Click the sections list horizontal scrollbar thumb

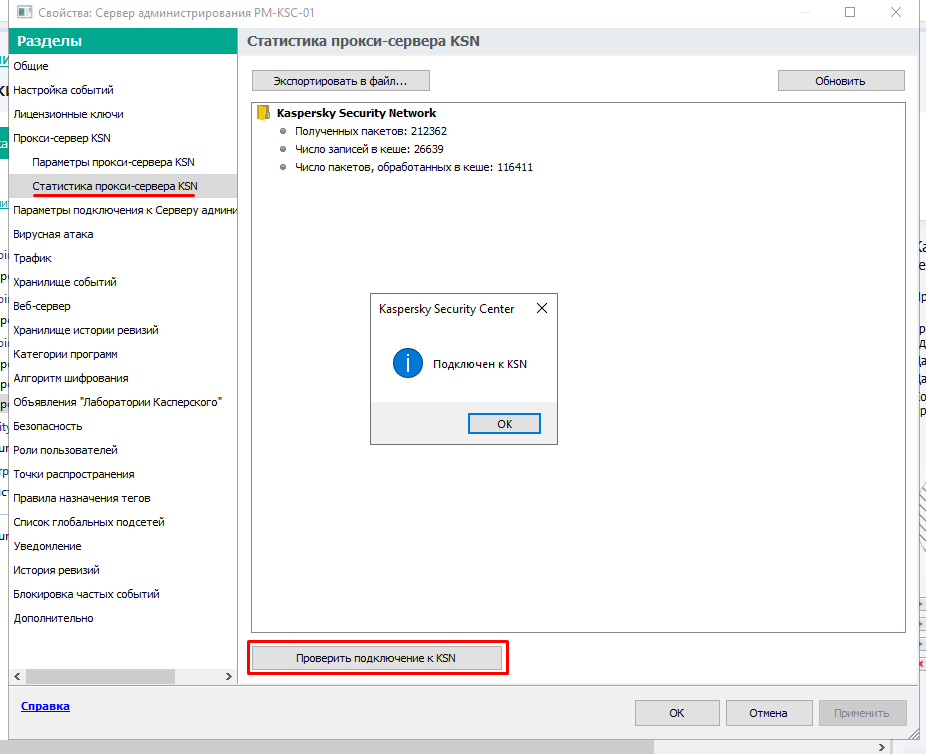[x=100, y=676]
